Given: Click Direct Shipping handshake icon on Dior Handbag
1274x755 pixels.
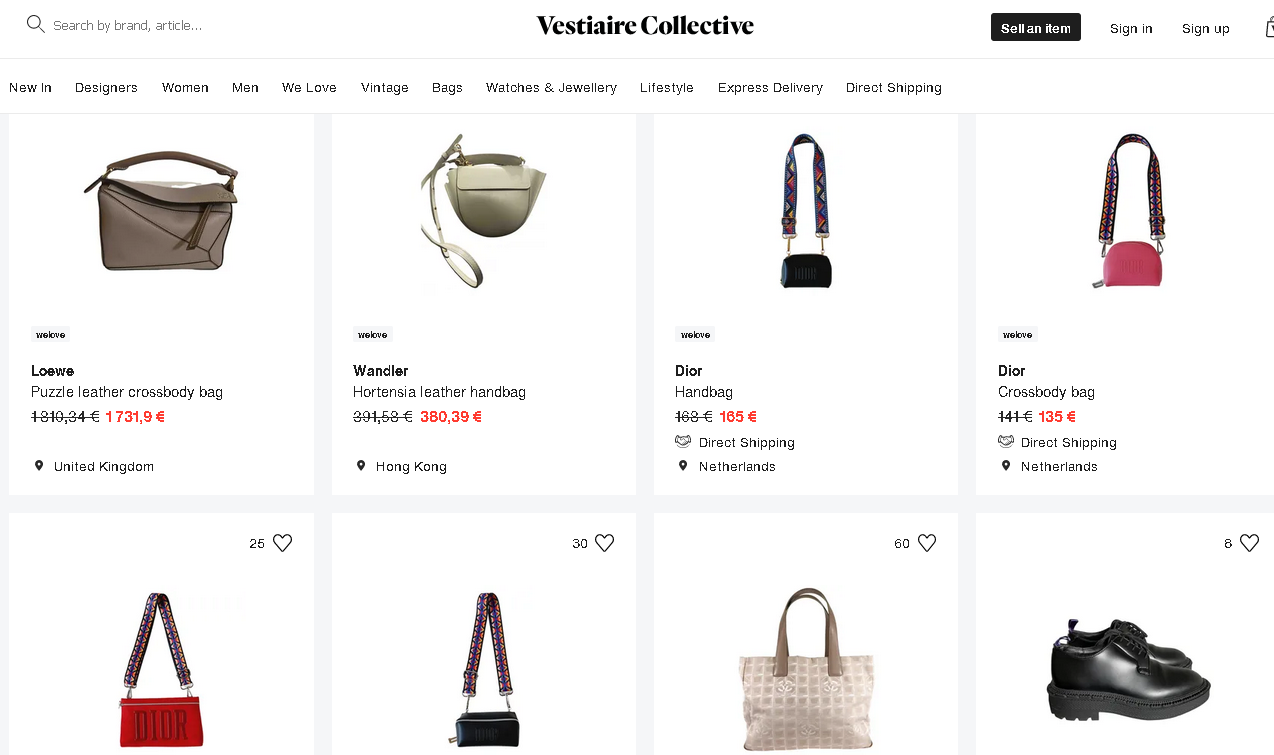Looking at the screenshot, I should click(x=683, y=442).
